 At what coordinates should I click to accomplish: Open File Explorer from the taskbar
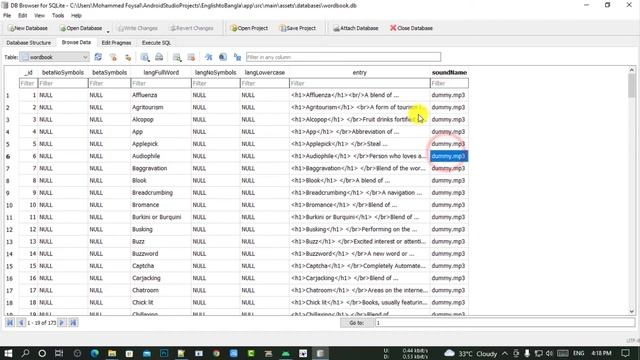pyautogui.click(x=112, y=353)
